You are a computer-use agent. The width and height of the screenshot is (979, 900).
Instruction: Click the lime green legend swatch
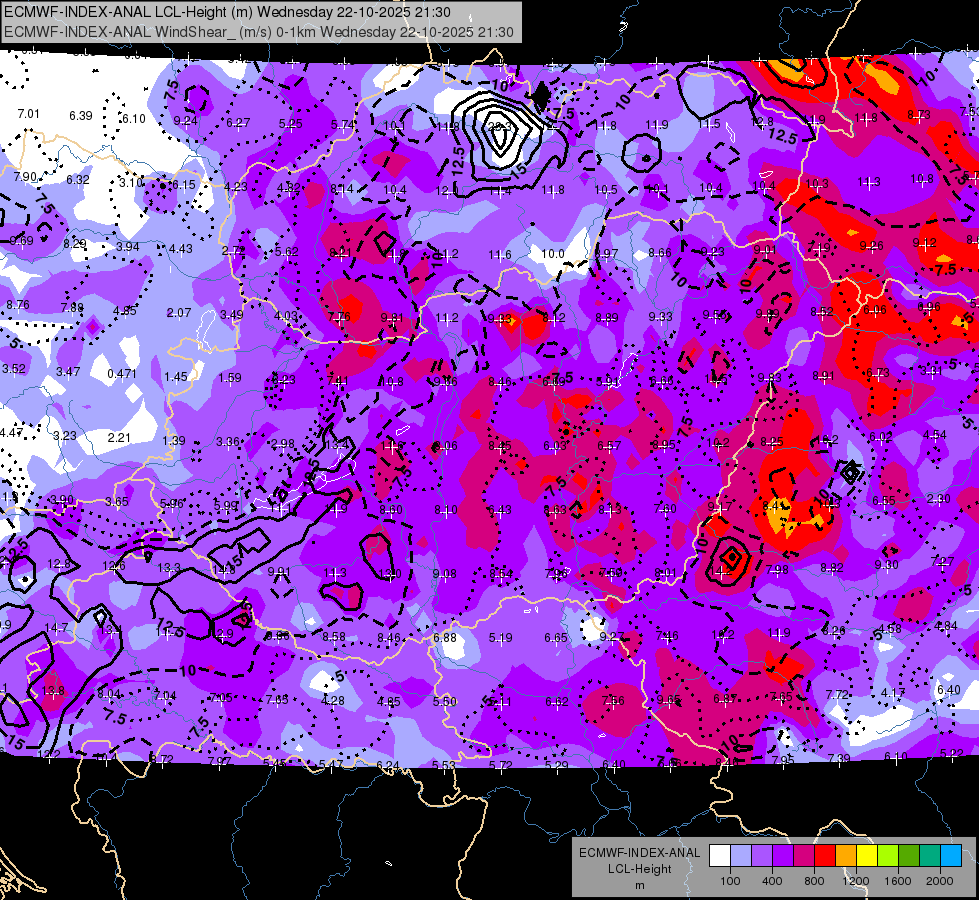(888, 855)
